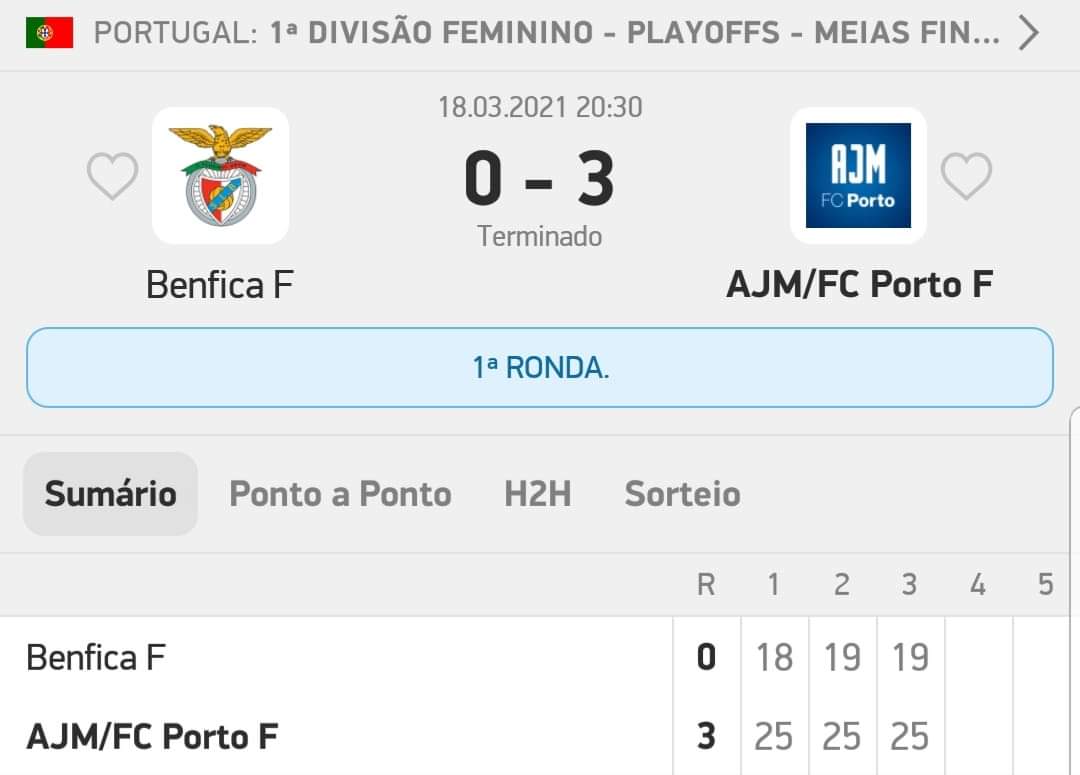
Task: Open the Benfica eagle crest logo
Action: (x=220, y=176)
